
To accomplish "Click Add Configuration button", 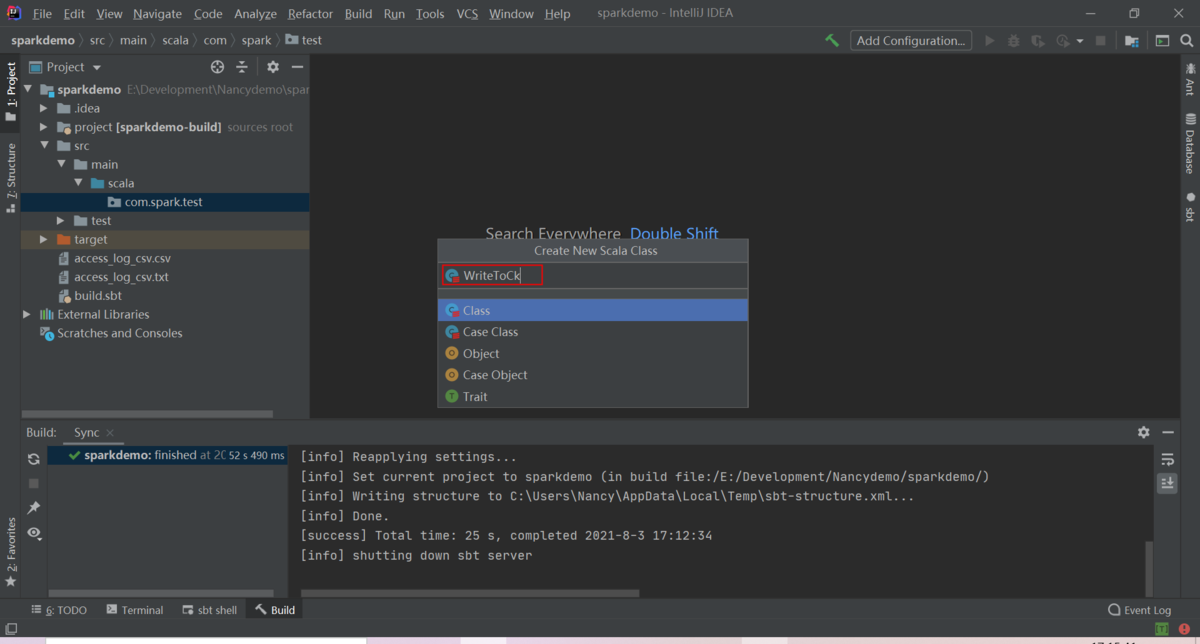I will point(911,41).
